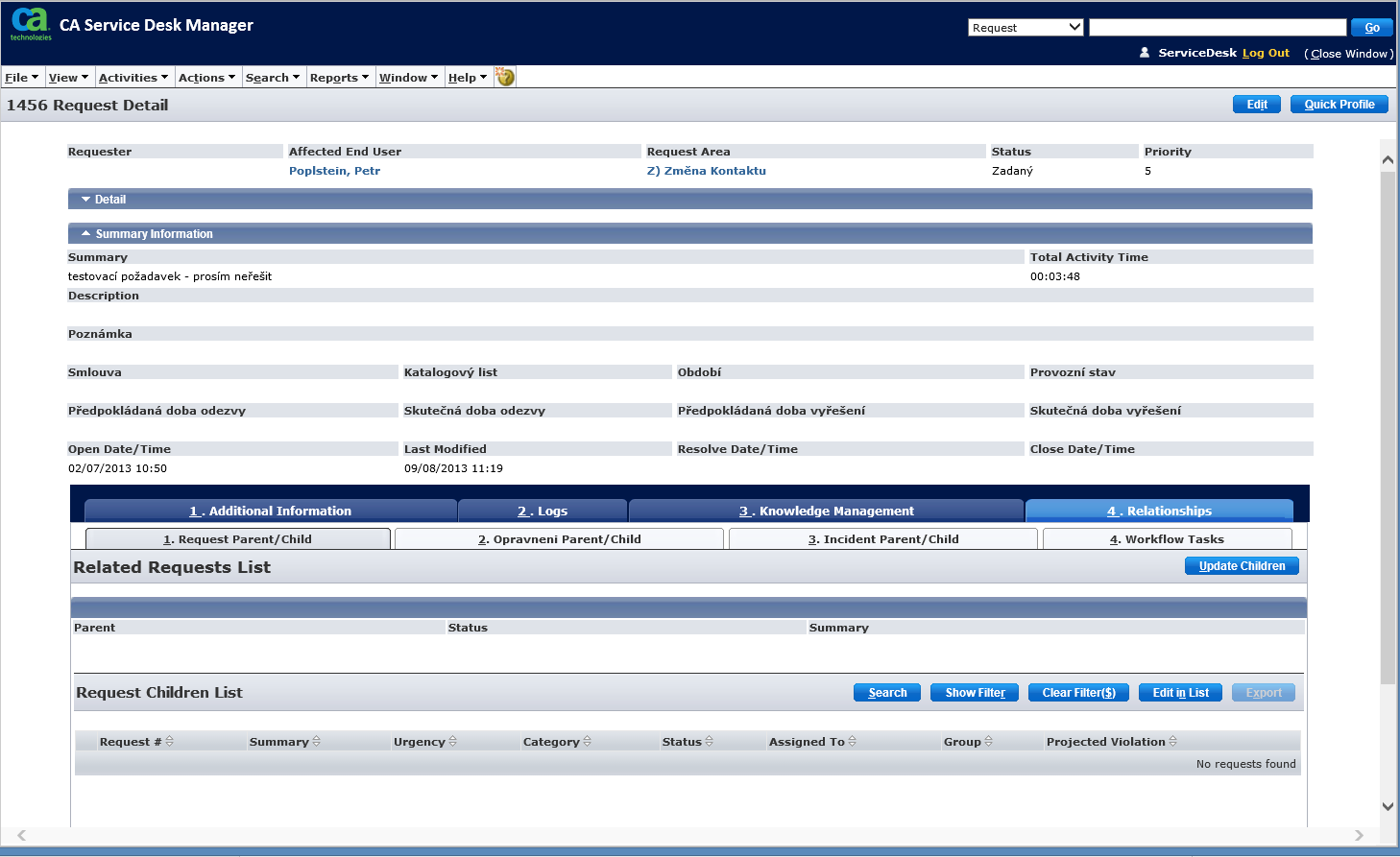The image size is (1400, 857).
Task: Click Show Filter button
Action: (975, 693)
